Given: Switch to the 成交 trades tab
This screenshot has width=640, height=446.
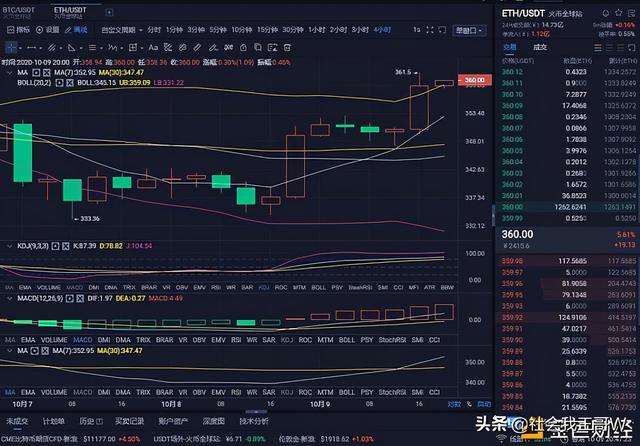Looking at the screenshot, I should point(540,47).
